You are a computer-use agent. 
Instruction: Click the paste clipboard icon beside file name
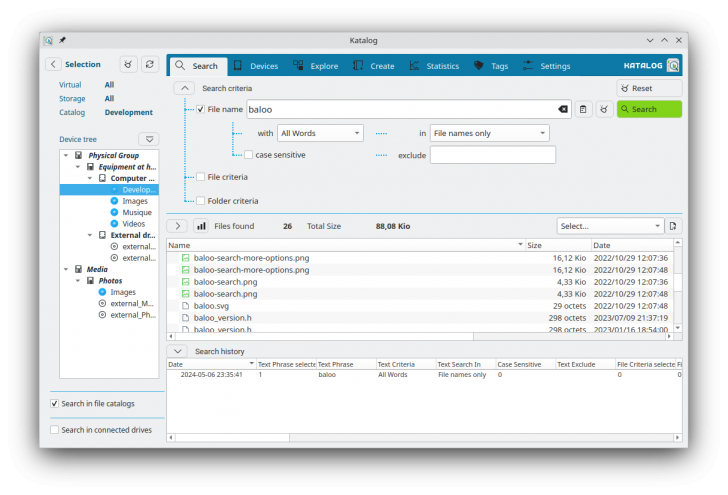pyautogui.click(x=584, y=109)
